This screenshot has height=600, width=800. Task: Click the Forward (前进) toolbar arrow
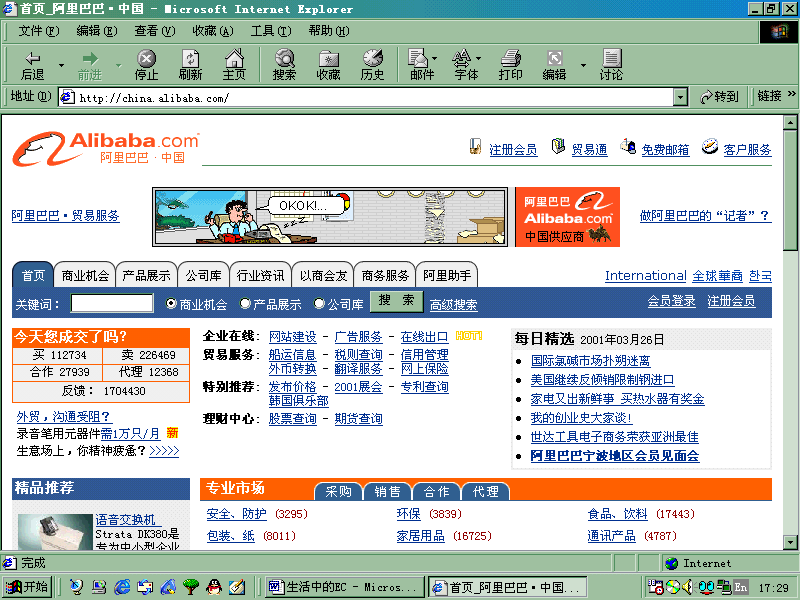[x=90, y=65]
